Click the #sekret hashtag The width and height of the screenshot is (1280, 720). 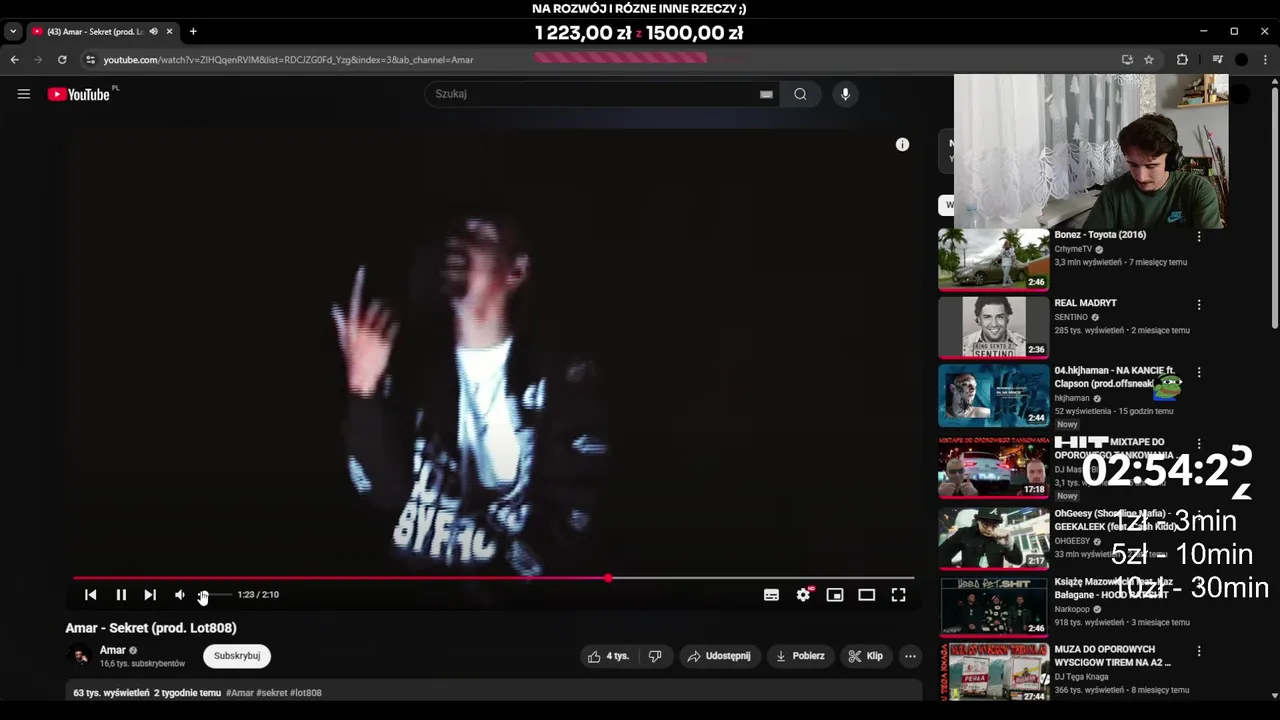coord(272,693)
